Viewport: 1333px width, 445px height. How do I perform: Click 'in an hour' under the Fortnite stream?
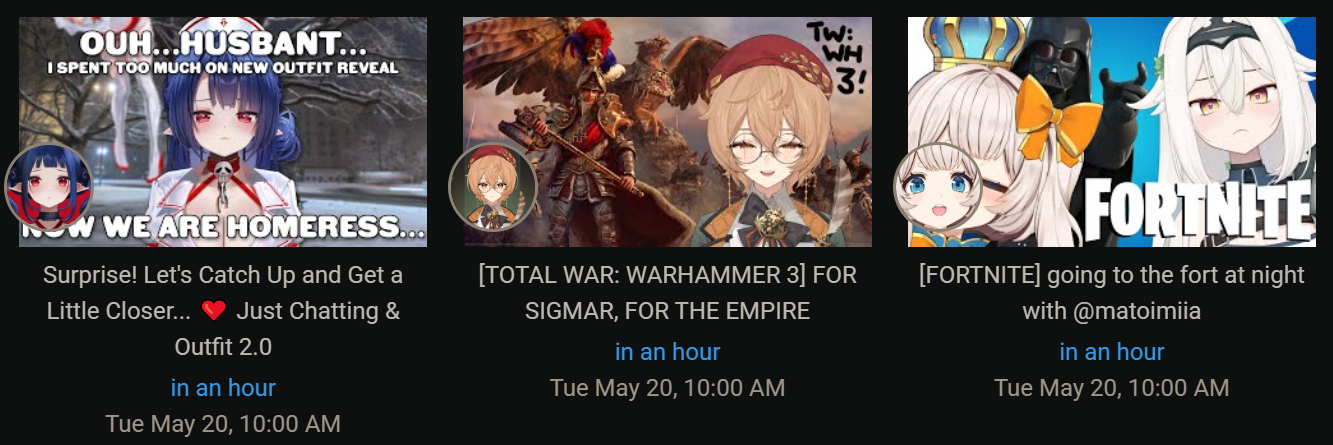1112,351
